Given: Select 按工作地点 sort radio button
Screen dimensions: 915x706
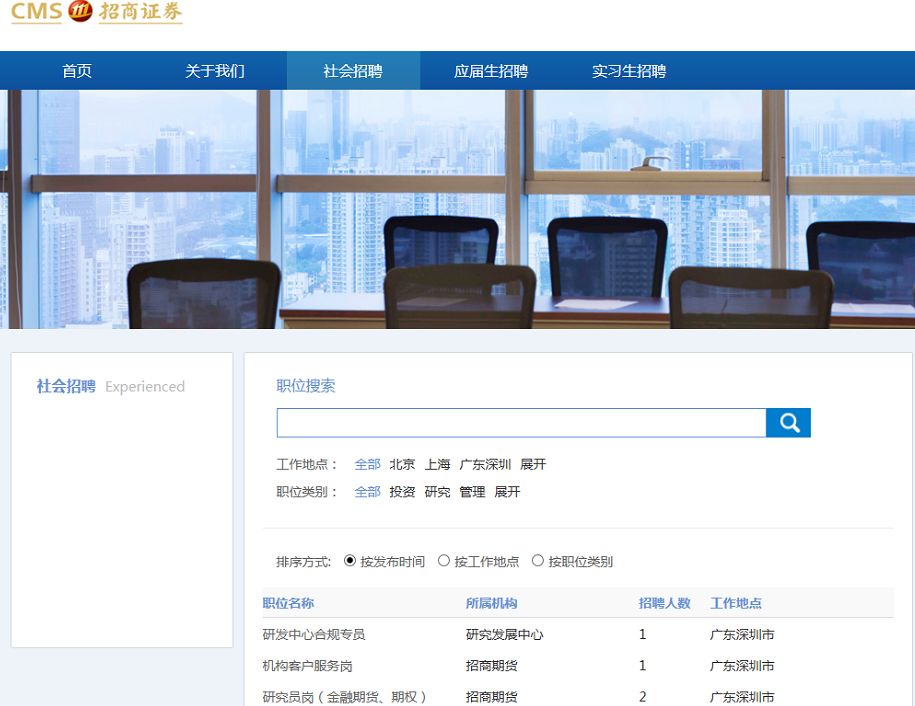Looking at the screenshot, I should (443, 561).
